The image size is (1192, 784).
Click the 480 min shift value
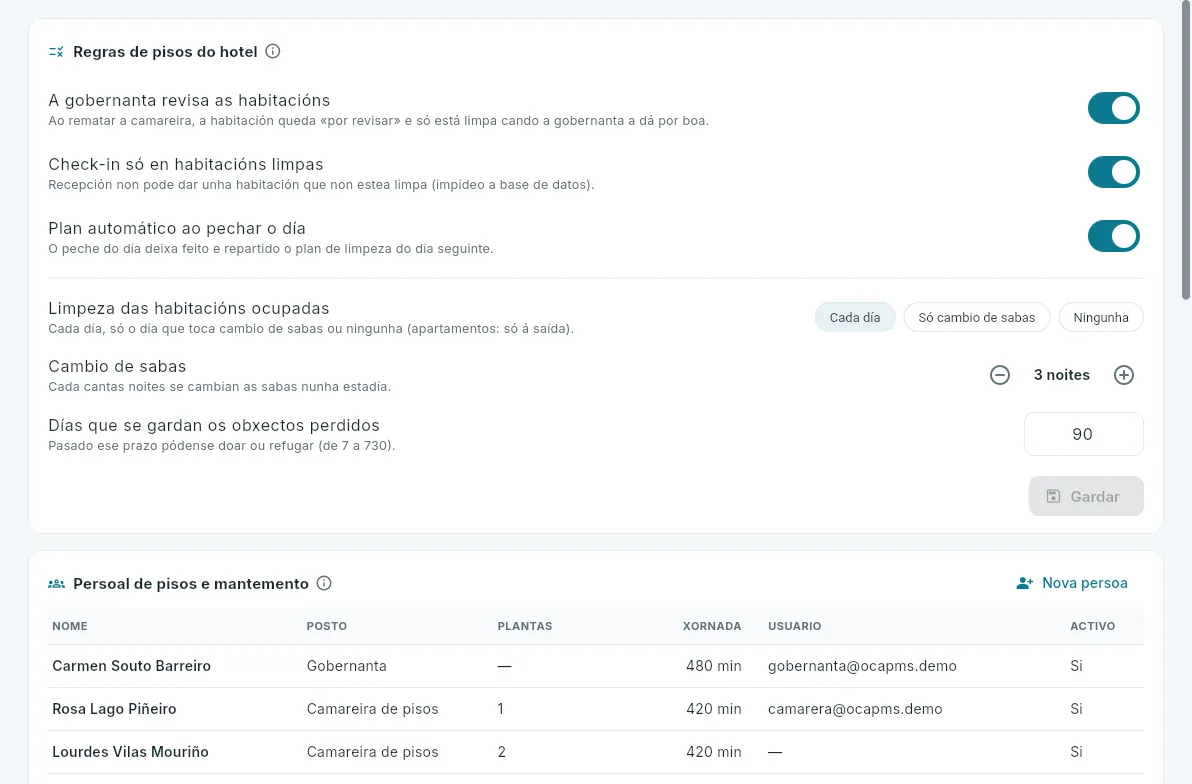click(x=713, y=666)
